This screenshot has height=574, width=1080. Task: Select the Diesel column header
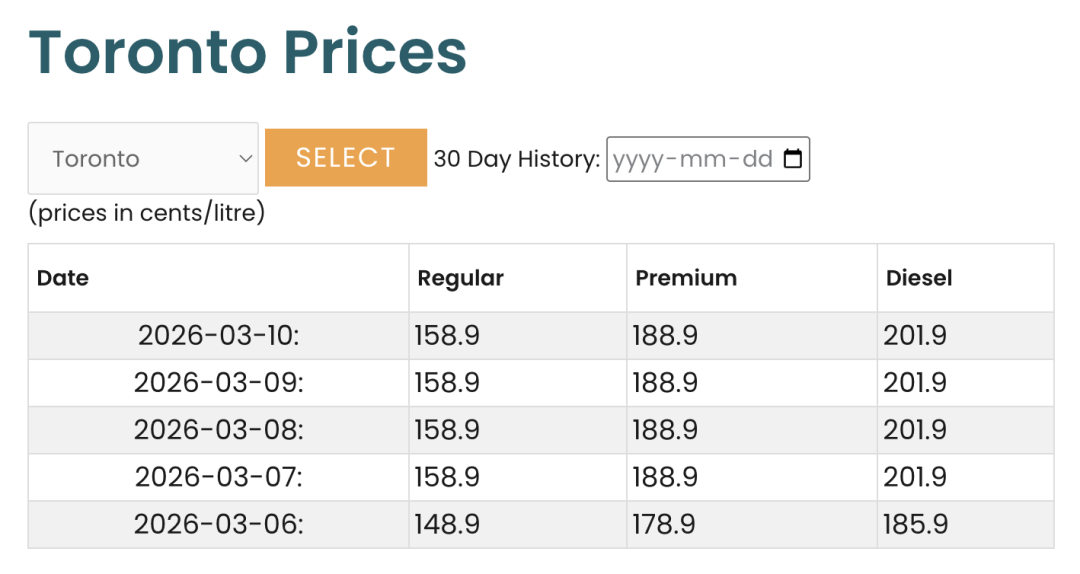pos(919,278)
